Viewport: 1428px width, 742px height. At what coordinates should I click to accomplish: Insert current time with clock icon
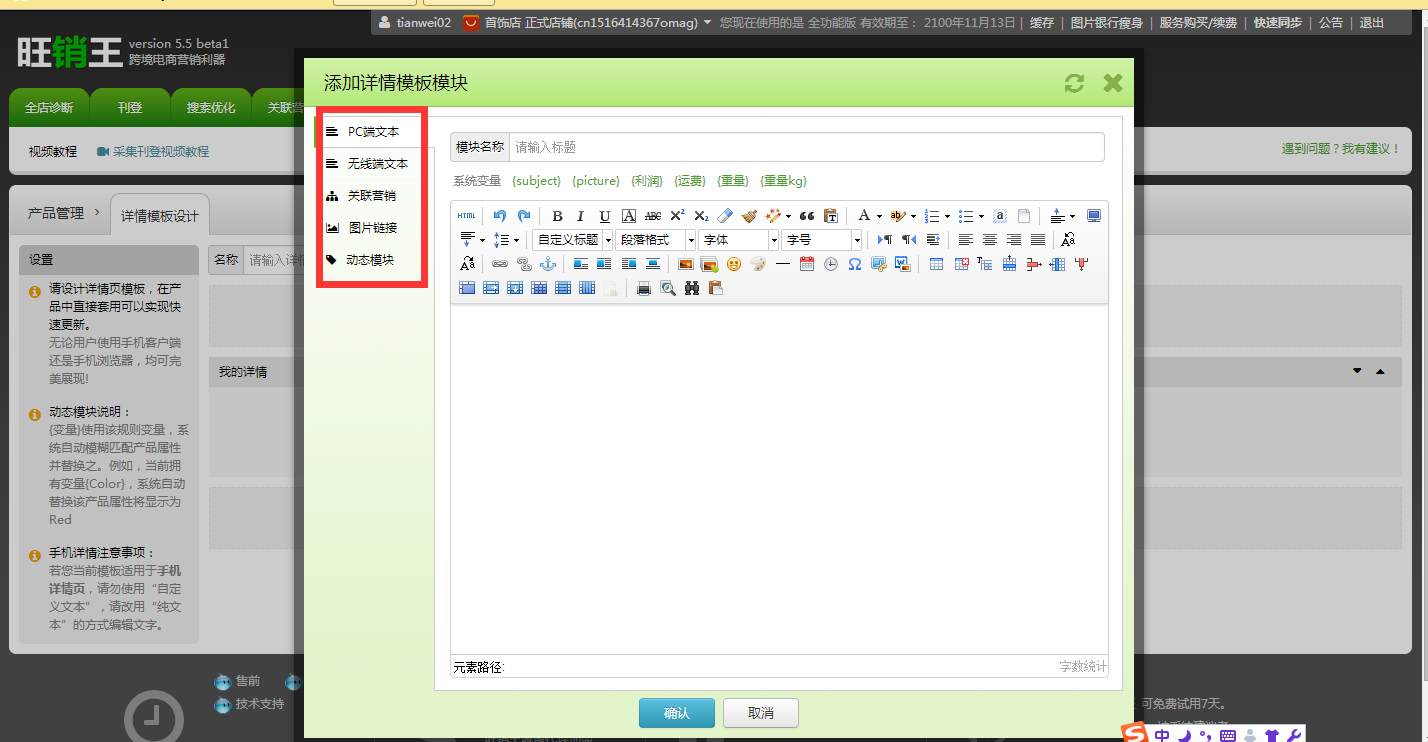click(x=831, y=264)
